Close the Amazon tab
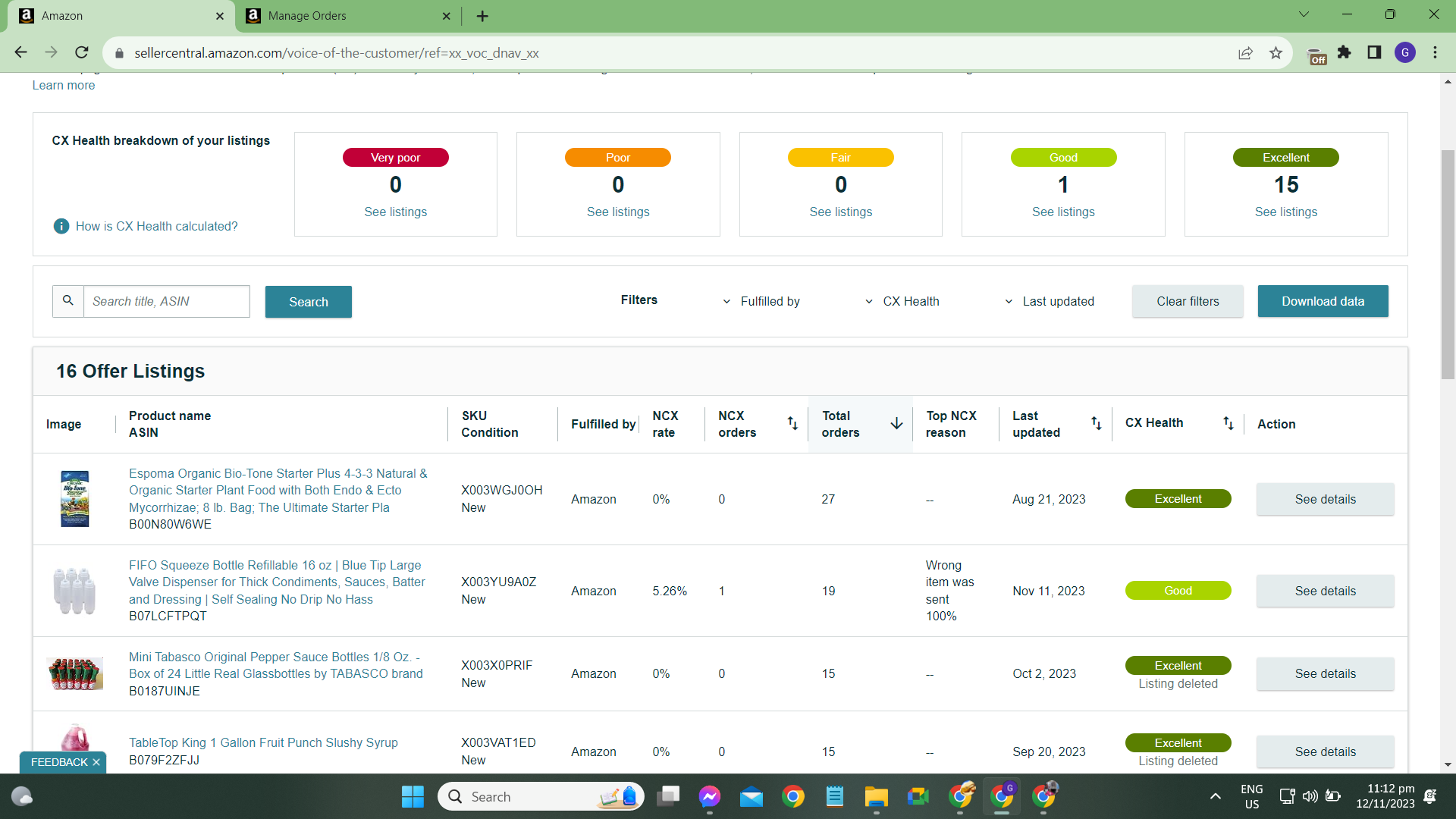The width and height of the screenshot is (1456, 819). [220, 16]
